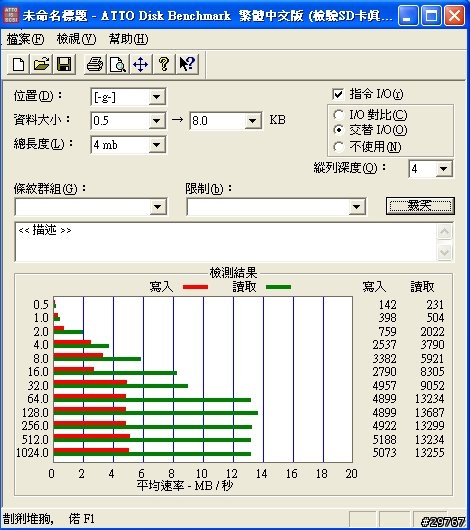This screenshot has width=470, height=530.
Task: Click the four-arrow move icon
Action: click(x=141, y=64)
